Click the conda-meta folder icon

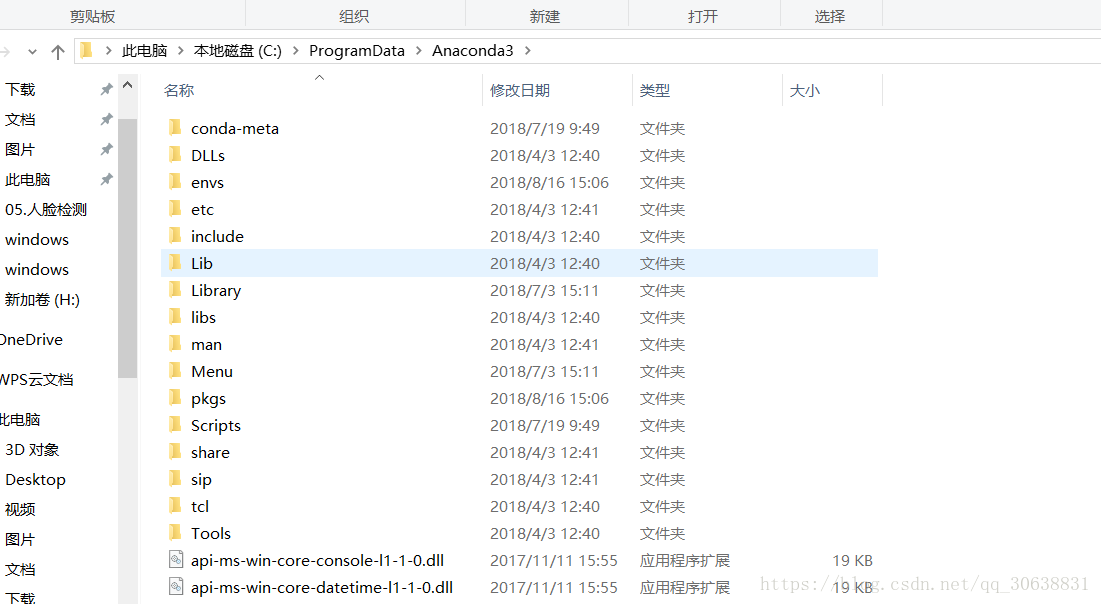[175, 128]
